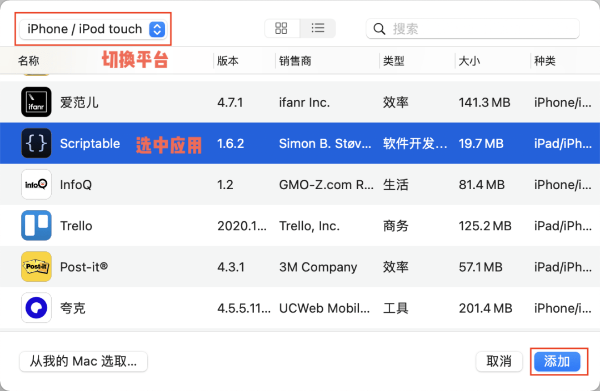The height and width of the screenshot is (391, 600).
Task: Click the 夸克 browser icon
Action: 36,308
